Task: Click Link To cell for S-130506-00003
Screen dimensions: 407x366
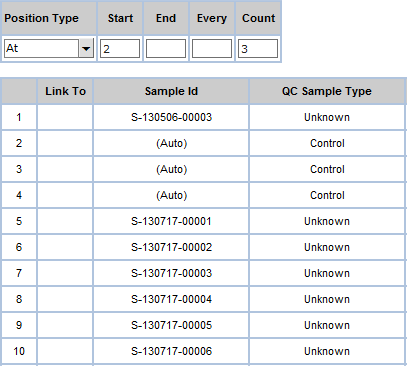Action: coord(65,117)
